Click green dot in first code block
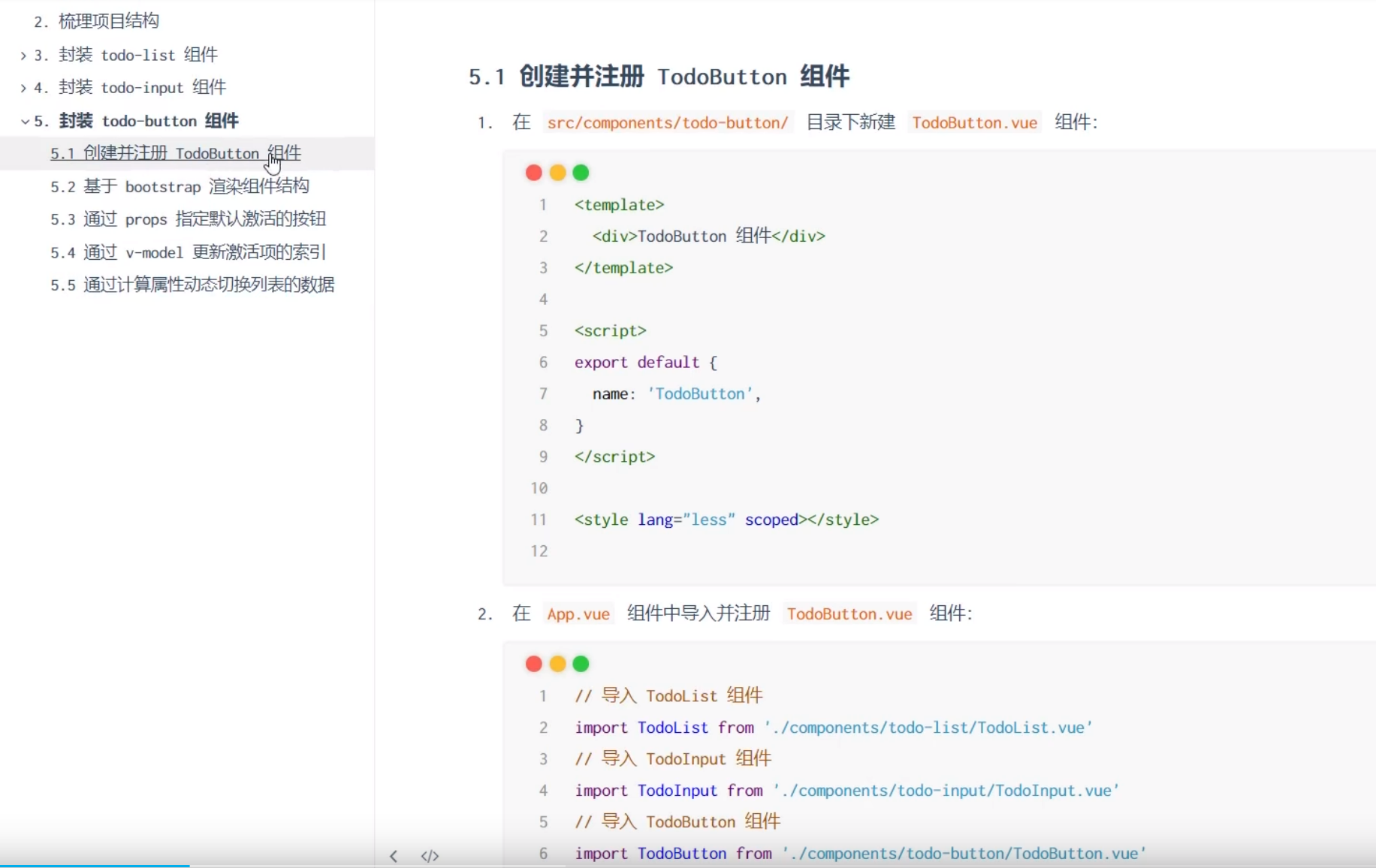The height and width of the screenshot is (868, 1376). tap(581, 173)
